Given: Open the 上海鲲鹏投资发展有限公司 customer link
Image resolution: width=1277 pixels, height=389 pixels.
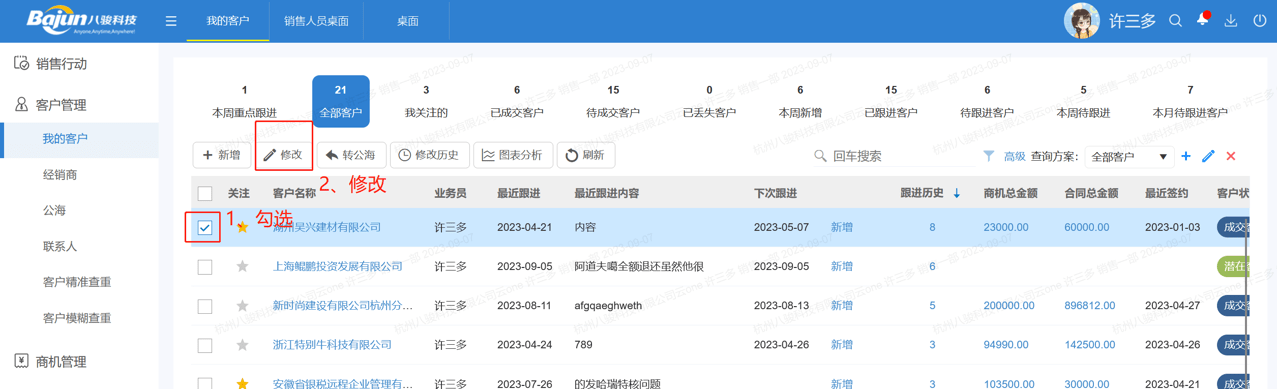Looking at the screenshot, I should [338, 267].
